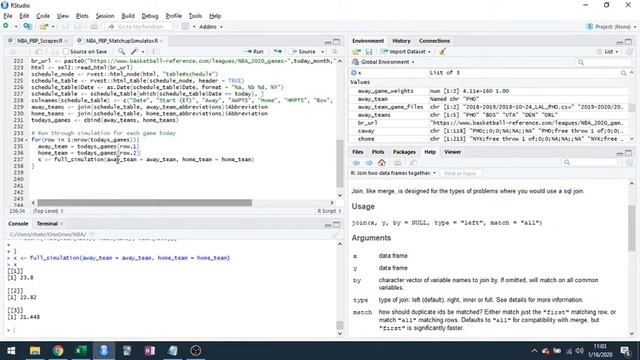Image resolution: width=640 pixels, height=360 pixels.
Task: Click the Environment search field
Action: (x=603, y=62)
